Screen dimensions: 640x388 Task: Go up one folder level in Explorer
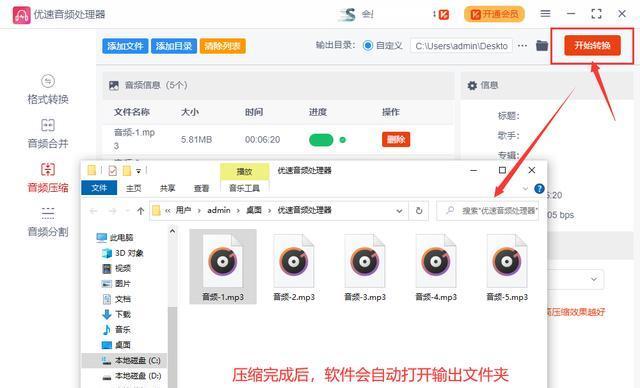point(140,211)
